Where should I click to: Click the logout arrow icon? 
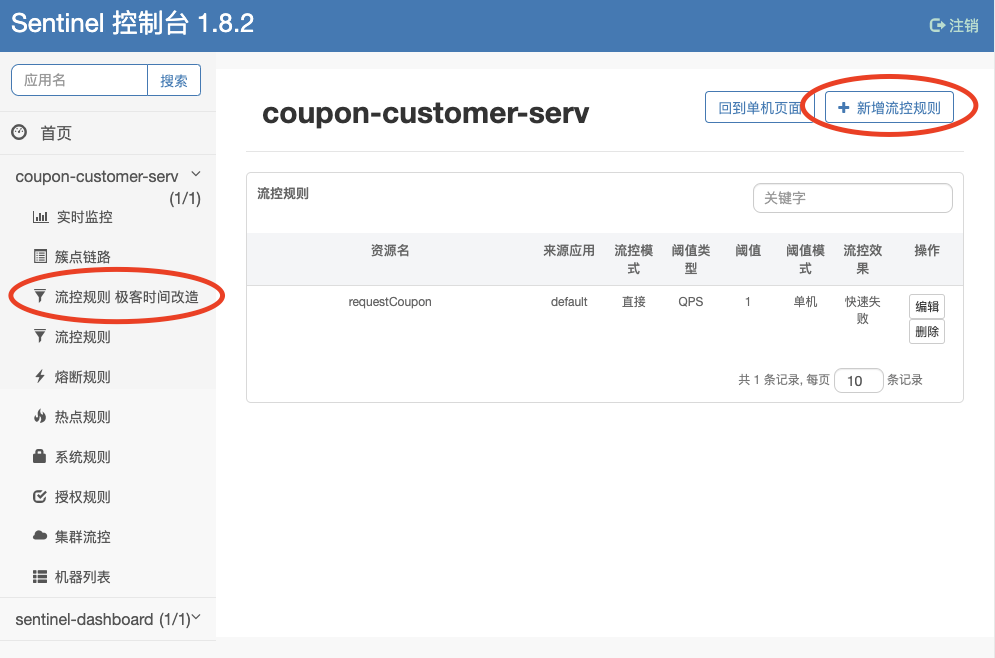pos(937,26)
